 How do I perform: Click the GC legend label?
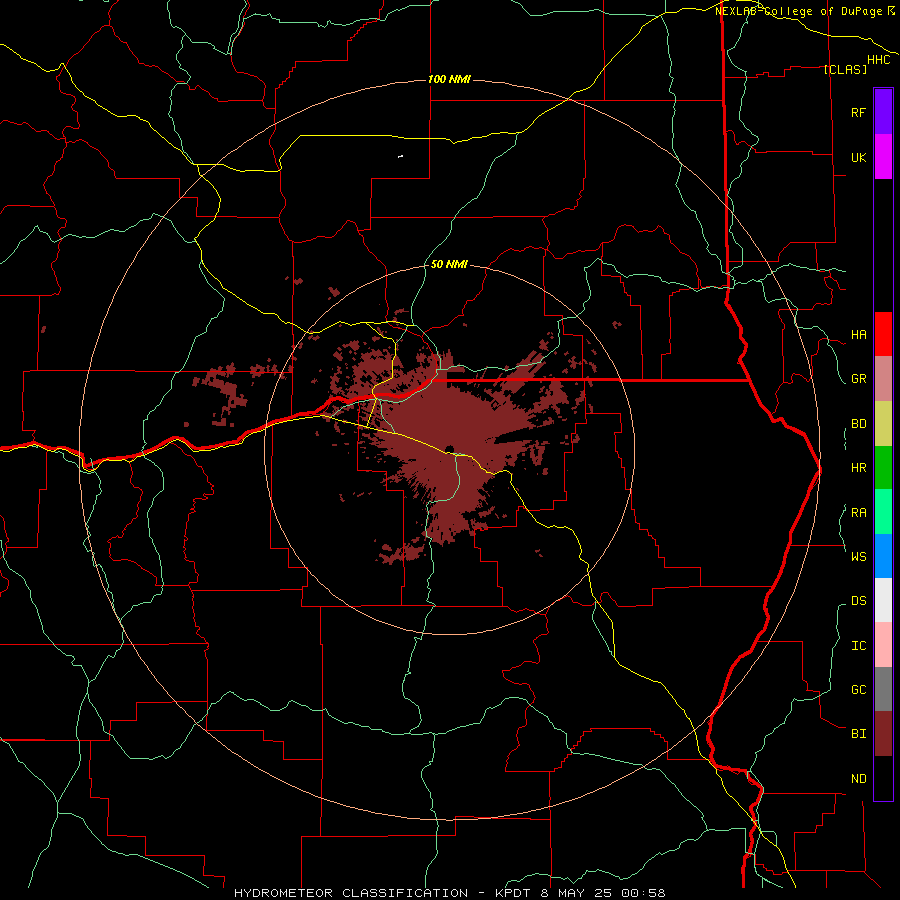click(x=858, y=689)
